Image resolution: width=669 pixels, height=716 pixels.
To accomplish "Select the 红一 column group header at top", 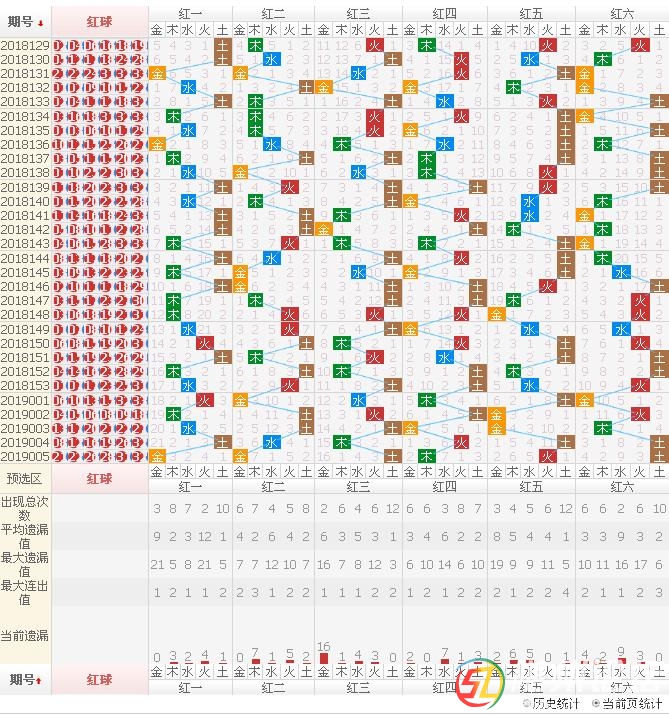I will [190, 13].
